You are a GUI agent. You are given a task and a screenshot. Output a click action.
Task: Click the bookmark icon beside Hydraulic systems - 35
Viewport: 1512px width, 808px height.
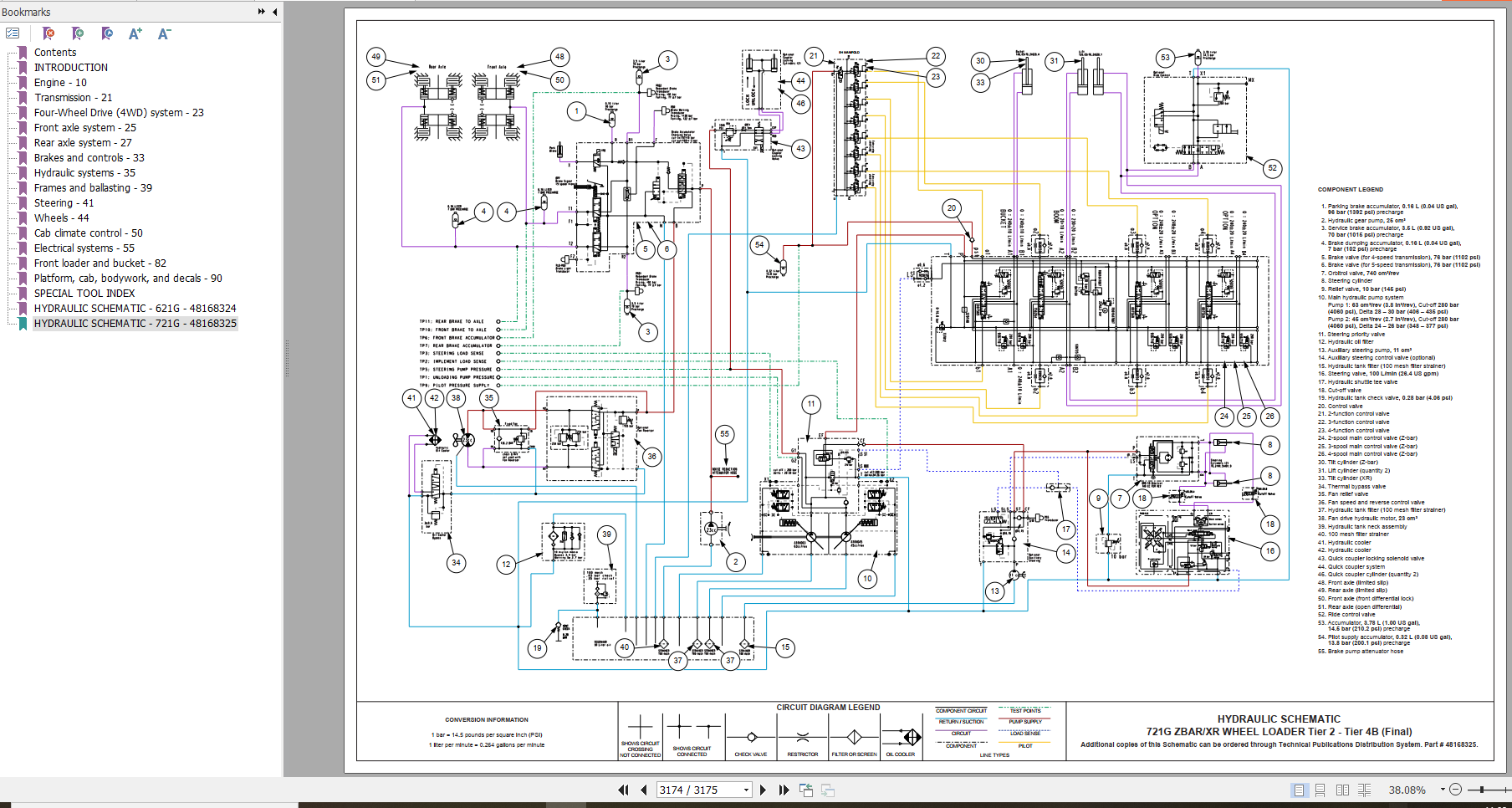click(x=23, y=173)
